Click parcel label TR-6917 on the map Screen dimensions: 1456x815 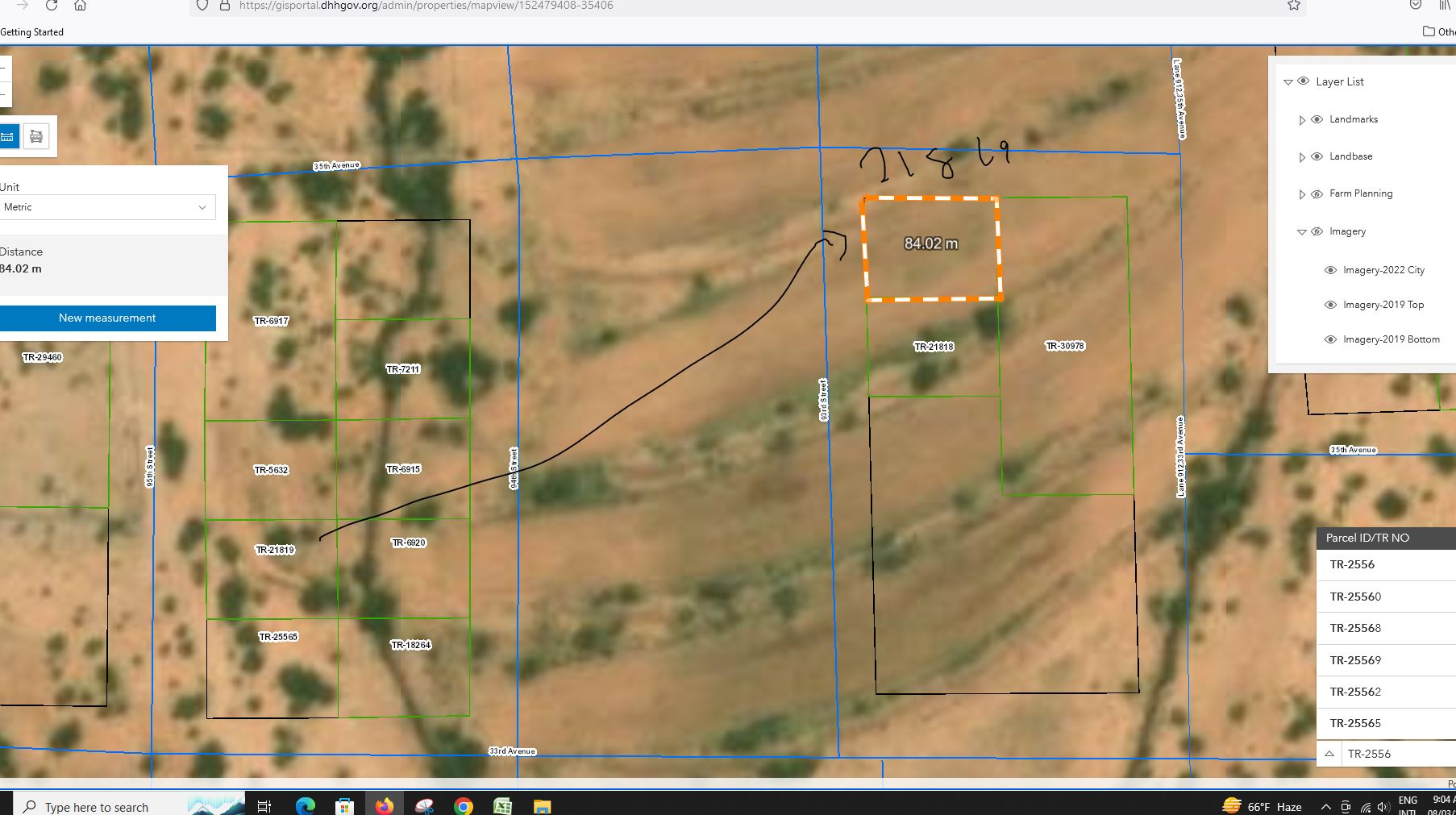click(271, 321)
